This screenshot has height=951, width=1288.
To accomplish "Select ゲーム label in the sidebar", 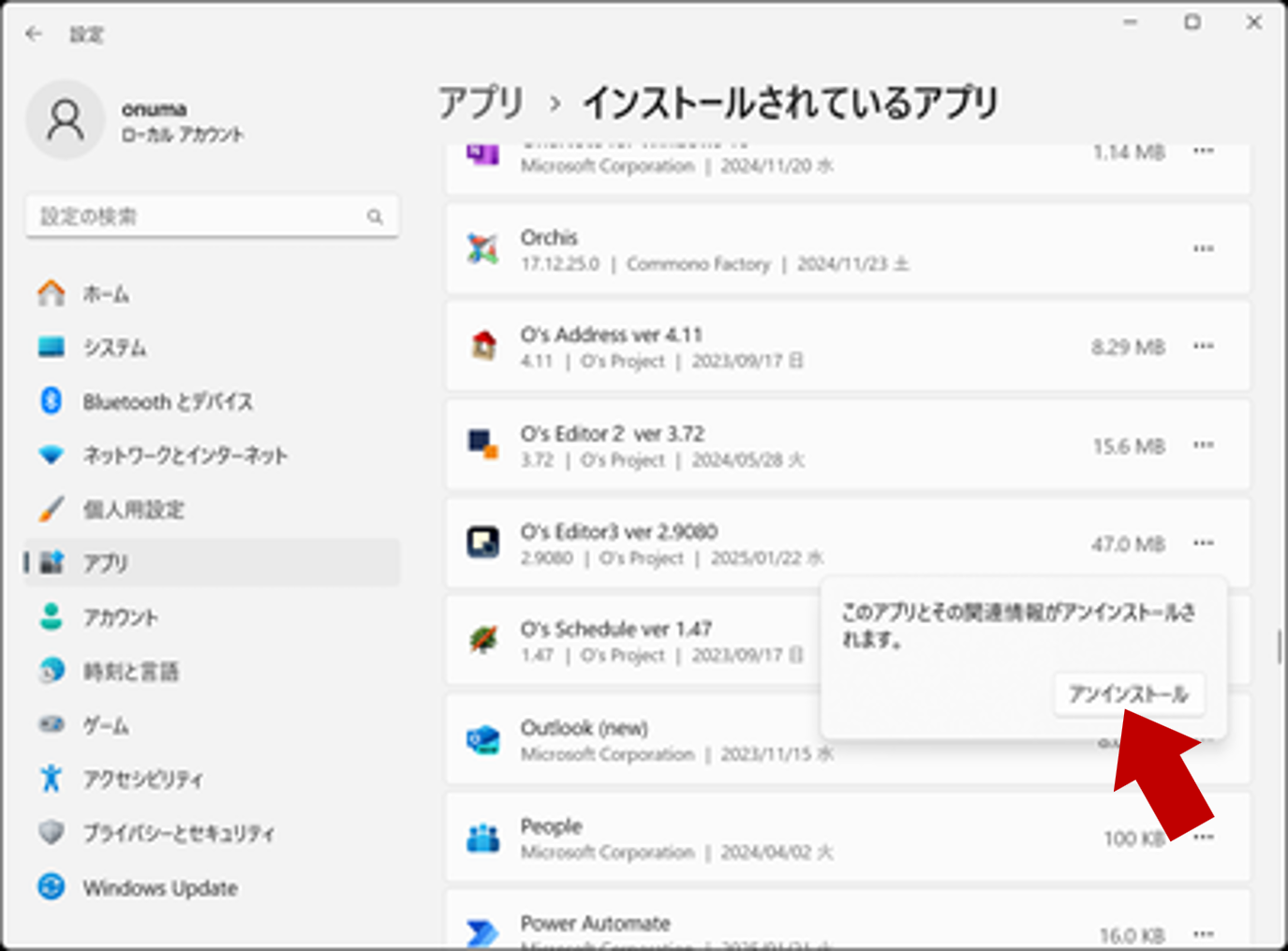I will coord(106,725).
